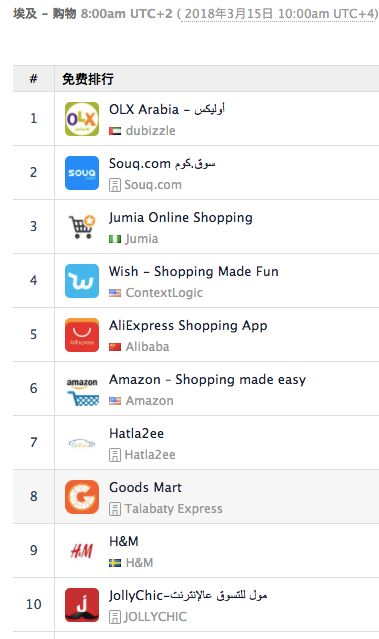Viewport: 379px width, 639px height.
Task: Click the Amazon – Shopping made easy title
Action: click(207, 380)
